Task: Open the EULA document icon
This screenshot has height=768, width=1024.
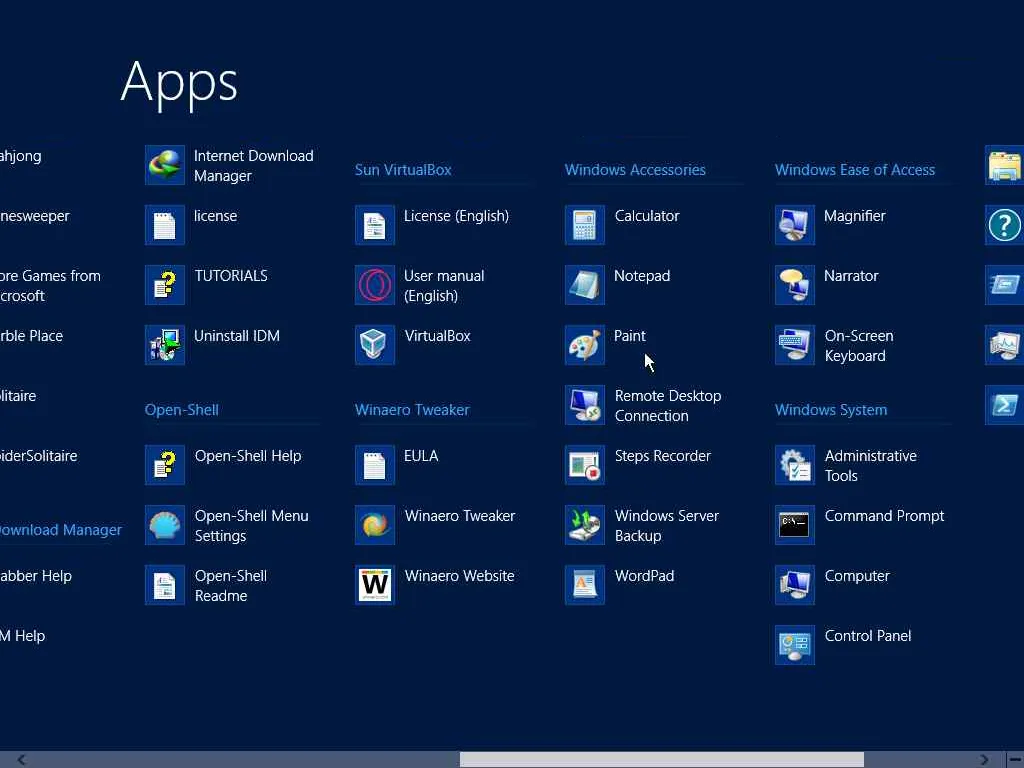Action: pyautogui.click(x=375, y=466)
